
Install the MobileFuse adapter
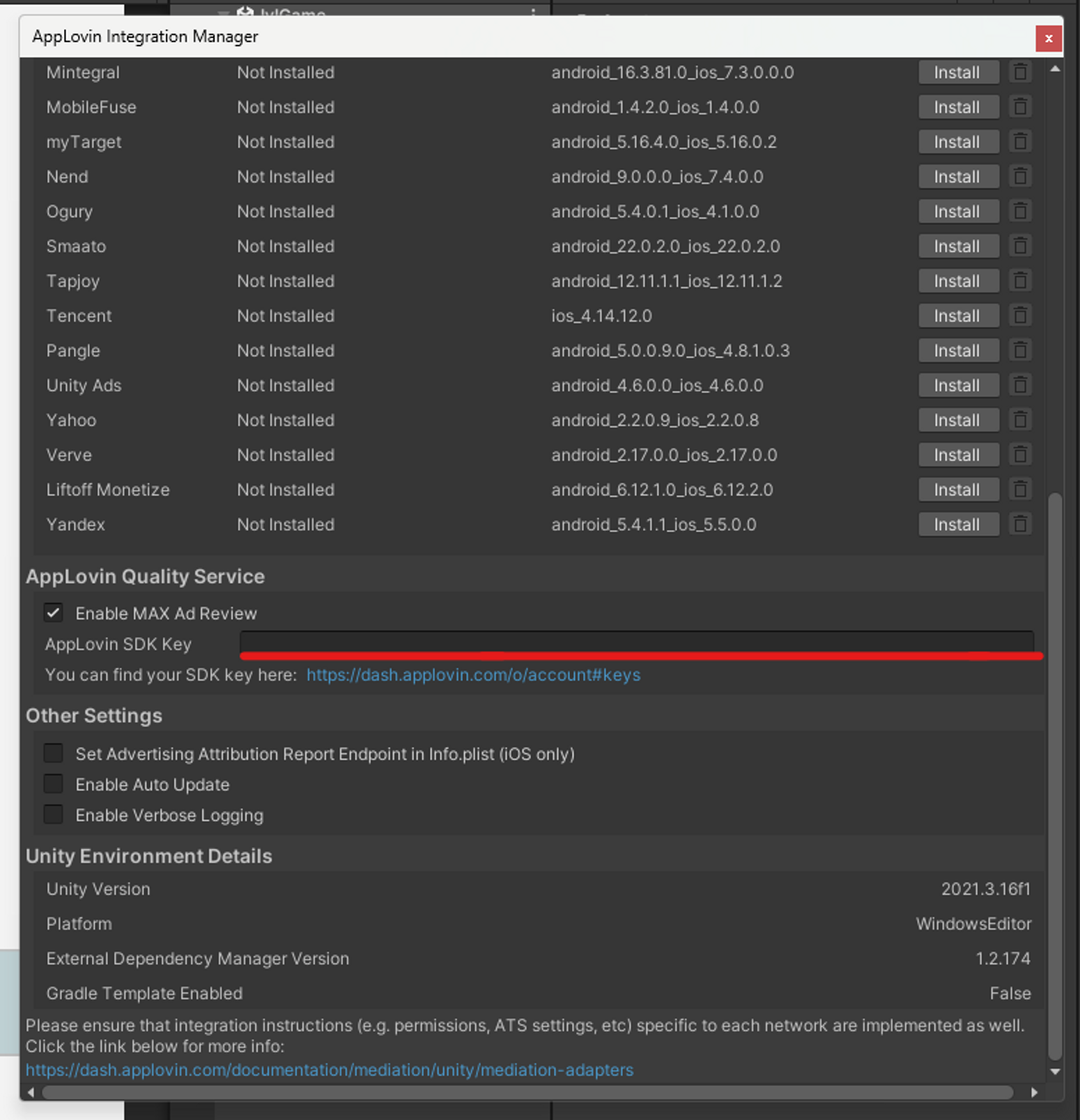[x=959, y=107]
